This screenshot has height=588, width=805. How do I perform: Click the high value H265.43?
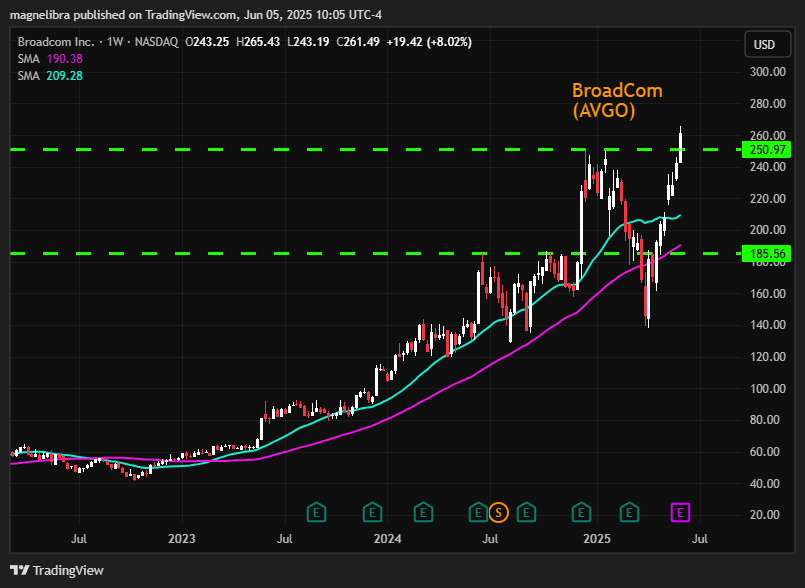258,42
